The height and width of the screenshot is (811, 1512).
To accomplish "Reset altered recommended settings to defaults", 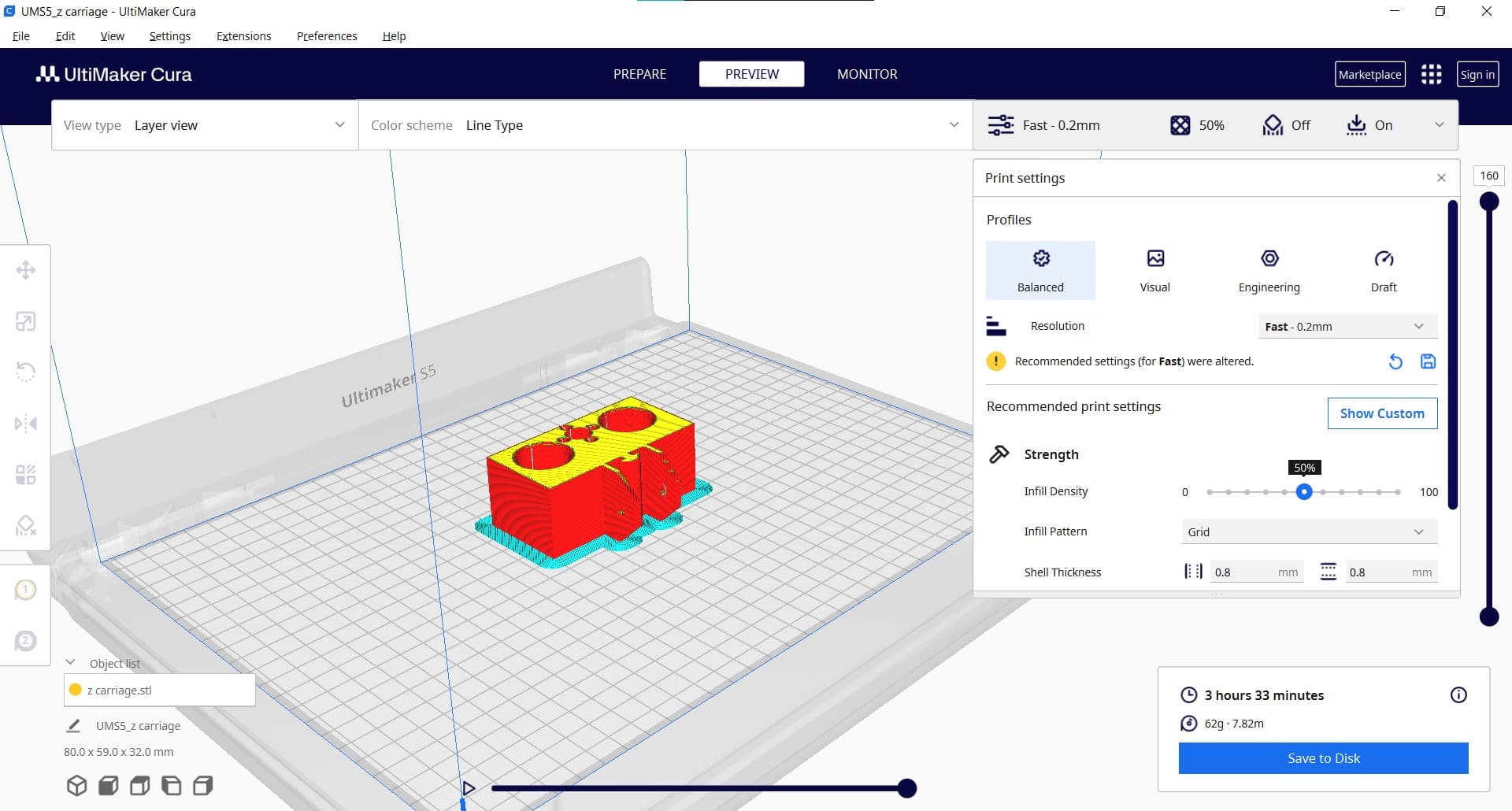I will [1395, 361].
